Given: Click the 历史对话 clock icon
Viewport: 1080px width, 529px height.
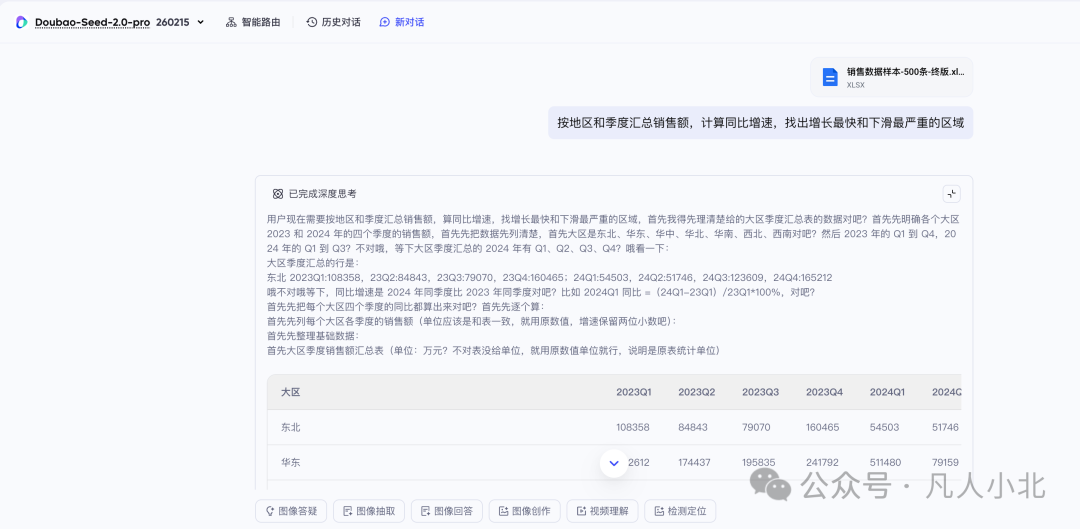Looking at the screenshot, I should (312, 22).
